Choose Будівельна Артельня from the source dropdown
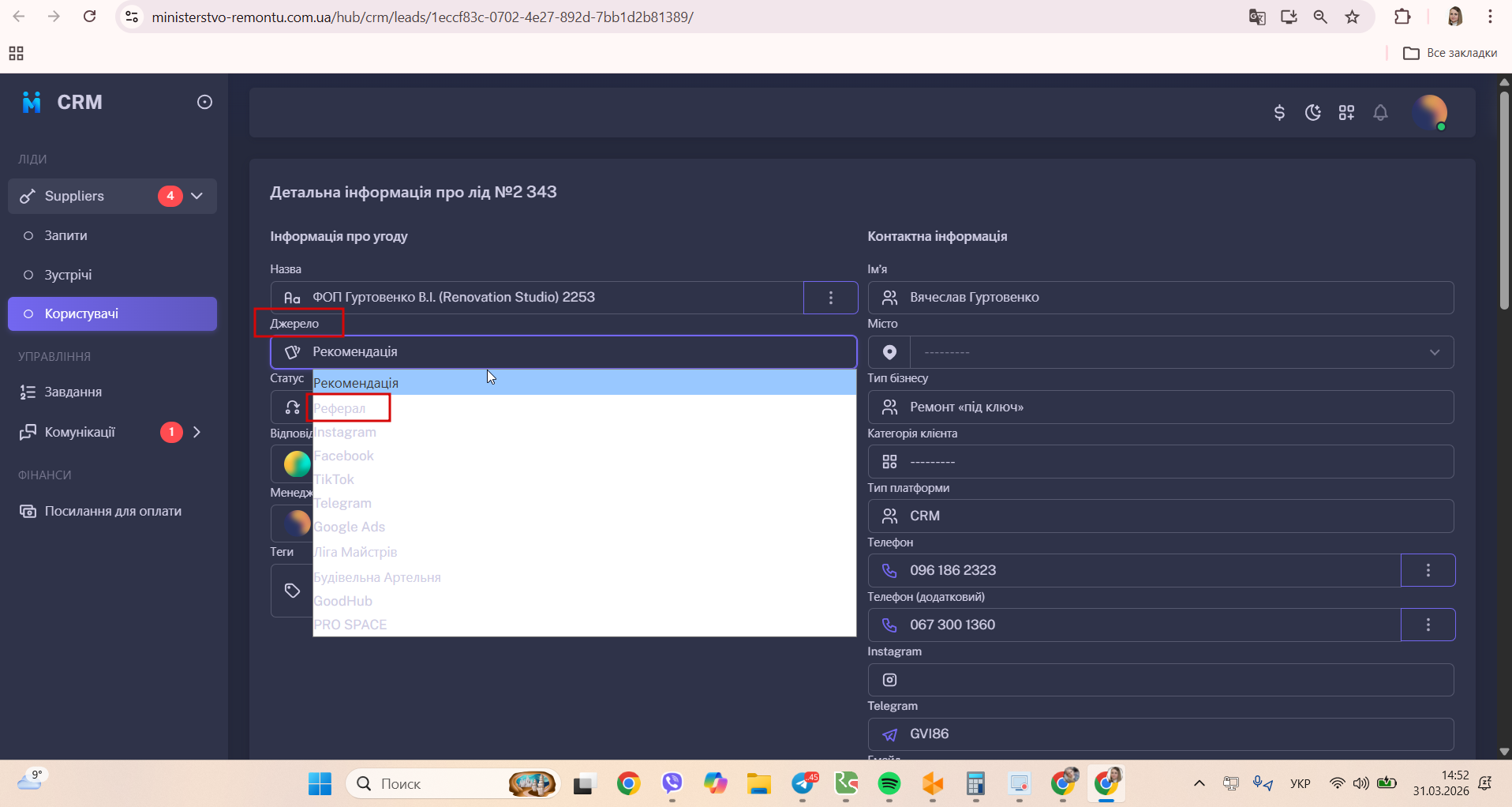 coord(585,577)
